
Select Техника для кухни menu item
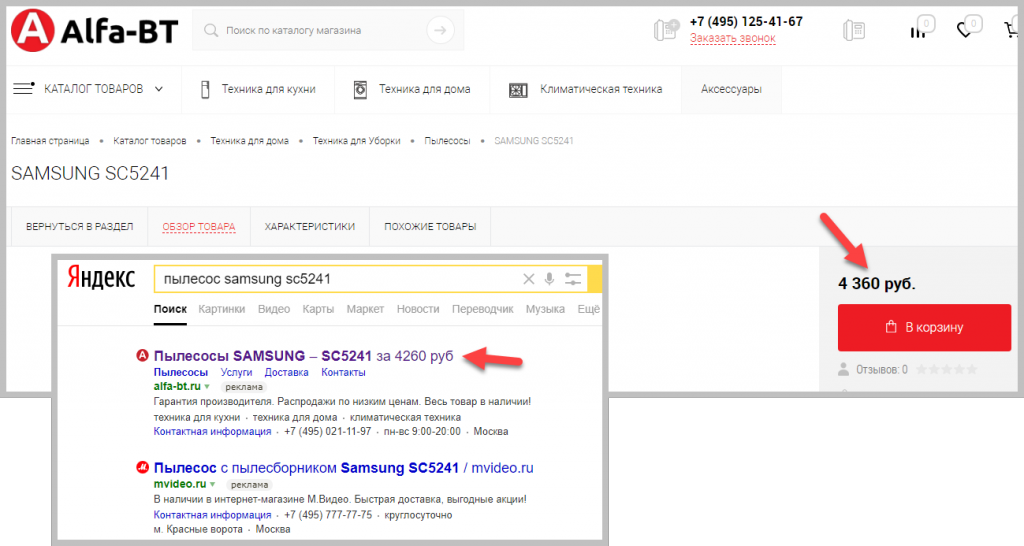click(x=258, y=89)
